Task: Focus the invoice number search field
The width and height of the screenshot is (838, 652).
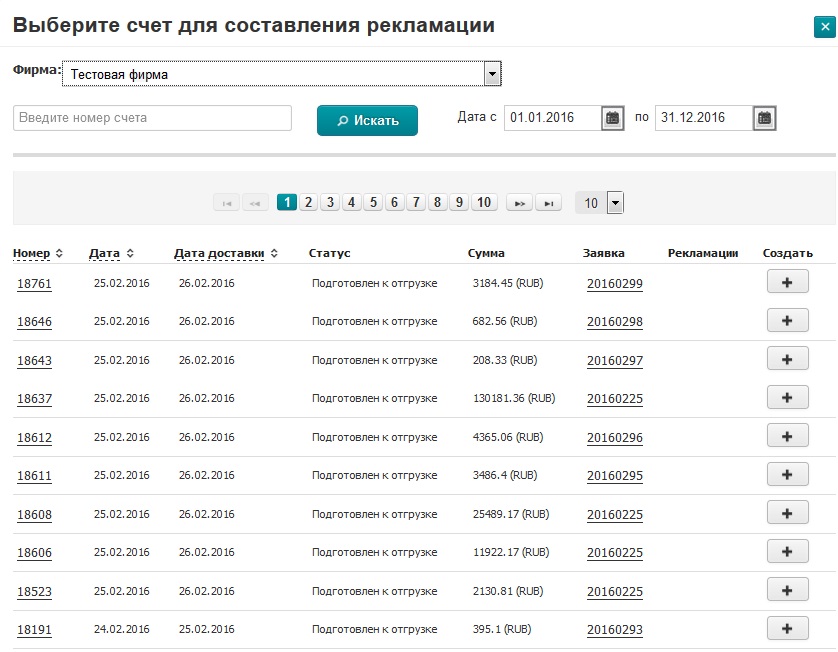Action: tap(152, 118)
